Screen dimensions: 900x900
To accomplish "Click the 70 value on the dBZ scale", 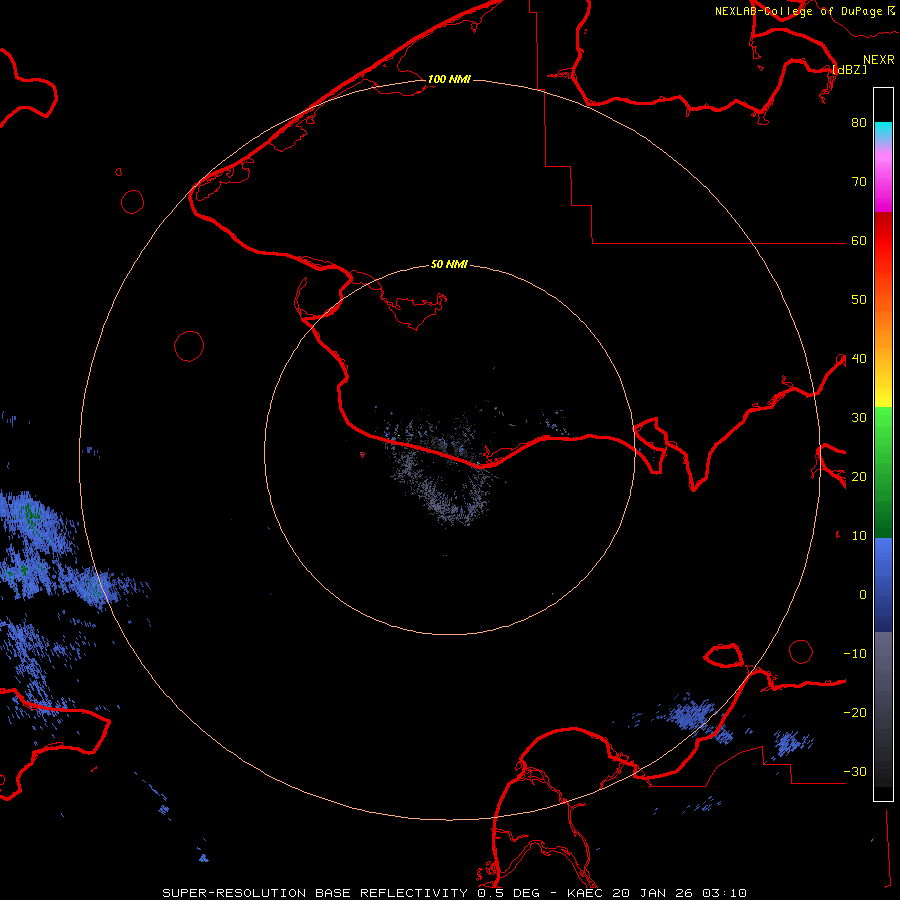I will click(859, 181).
